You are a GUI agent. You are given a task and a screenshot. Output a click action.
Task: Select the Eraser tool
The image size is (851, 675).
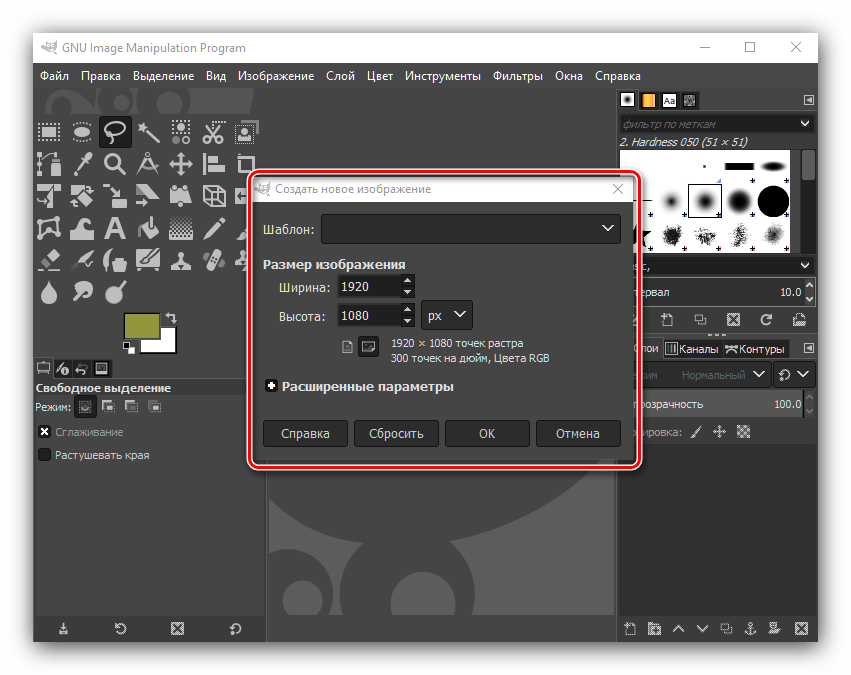click(49, 260)
